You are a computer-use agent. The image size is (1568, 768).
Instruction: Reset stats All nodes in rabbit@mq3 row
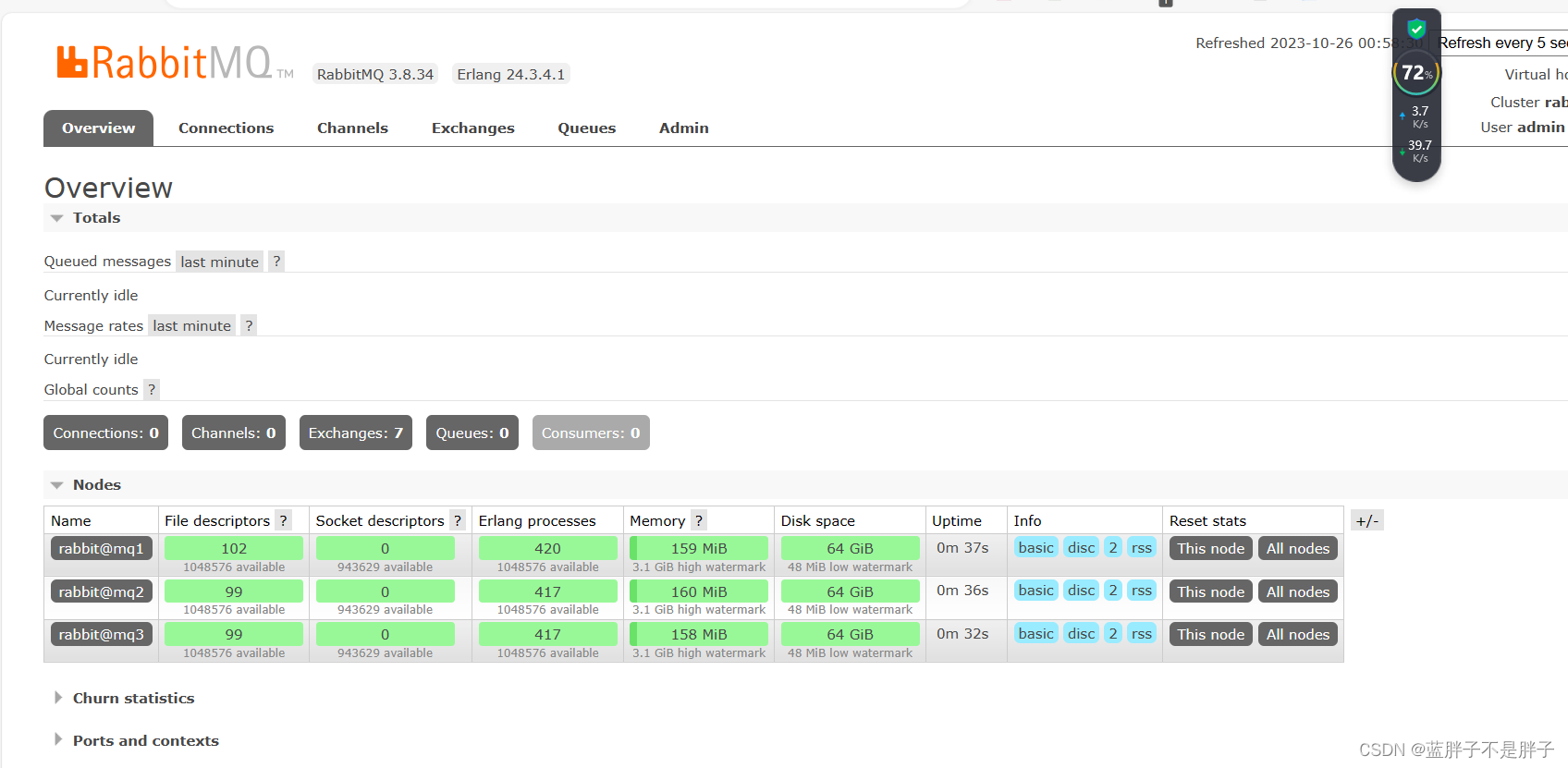(1297, 634)
